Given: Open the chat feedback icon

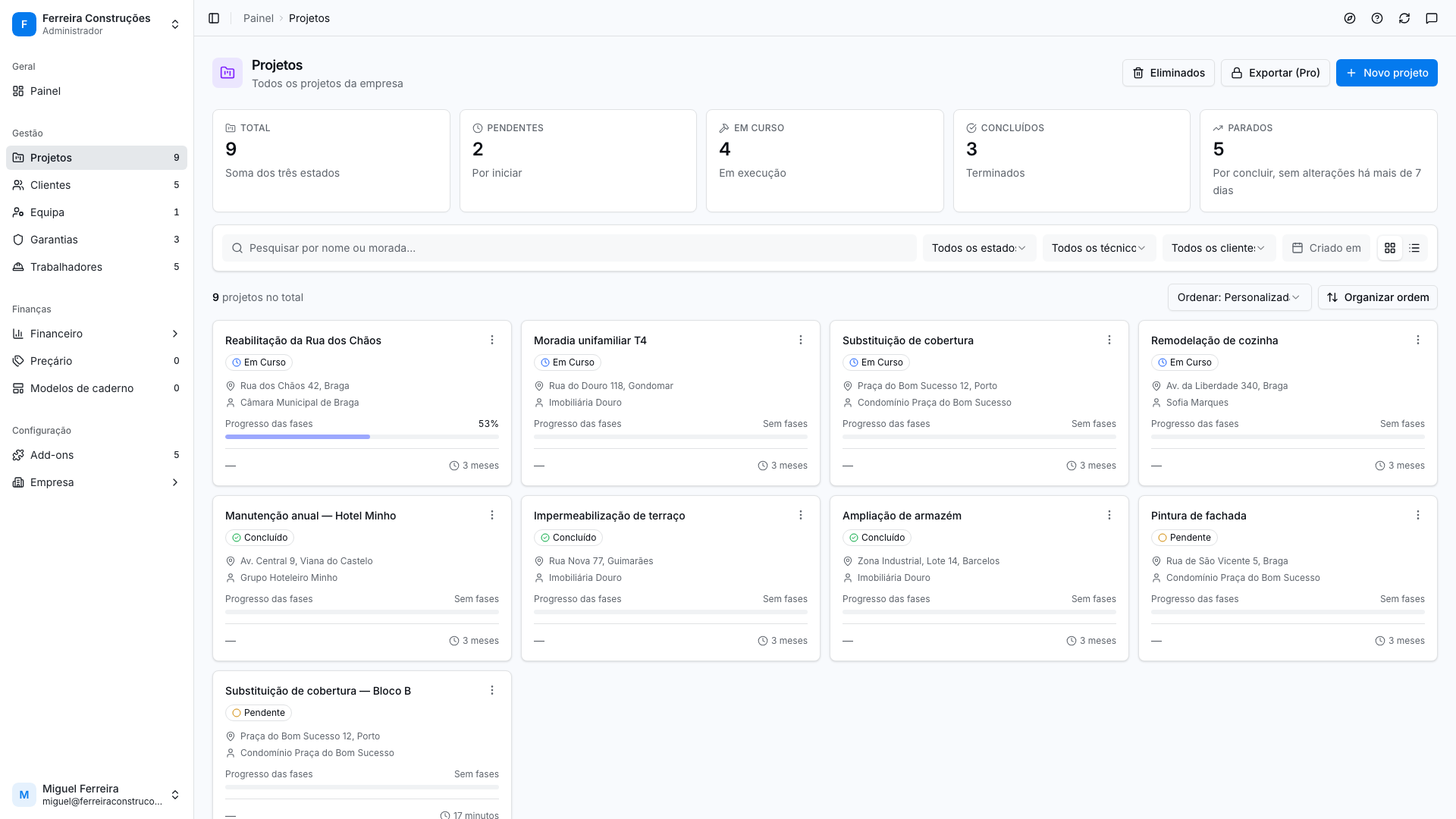Looking at the screenshot, I should [x=1432, y=18].
